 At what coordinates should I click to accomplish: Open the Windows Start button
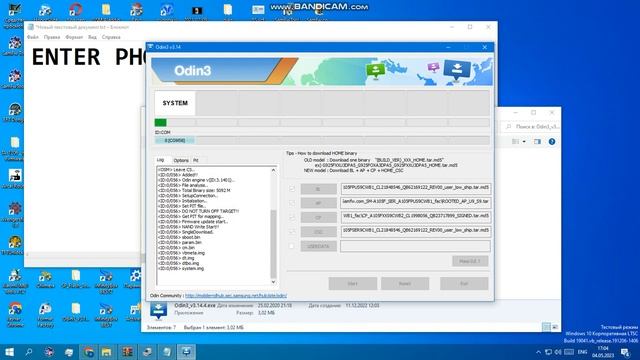9,352
